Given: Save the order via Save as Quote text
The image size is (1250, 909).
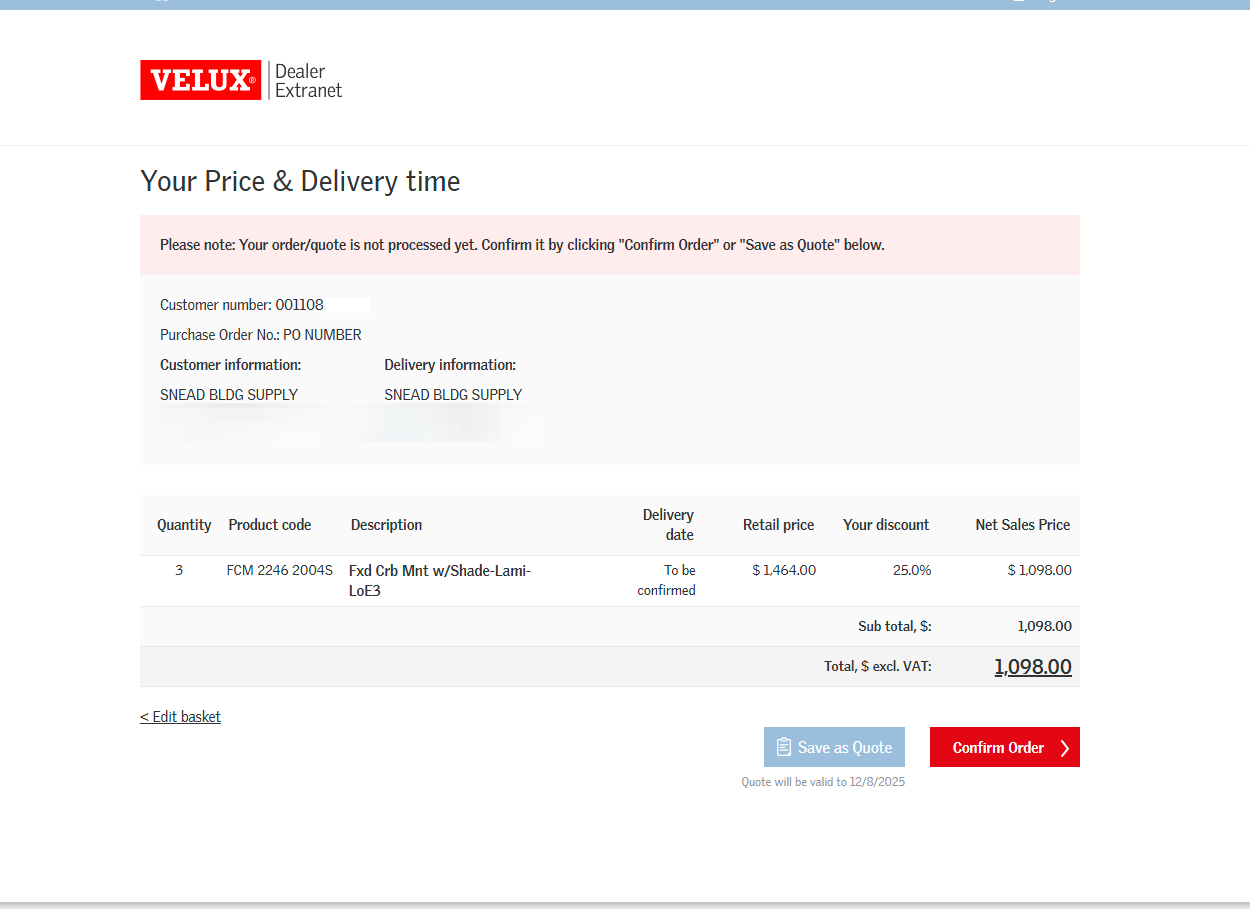Looking at the screenshot, I should click(x=844, y=747).
